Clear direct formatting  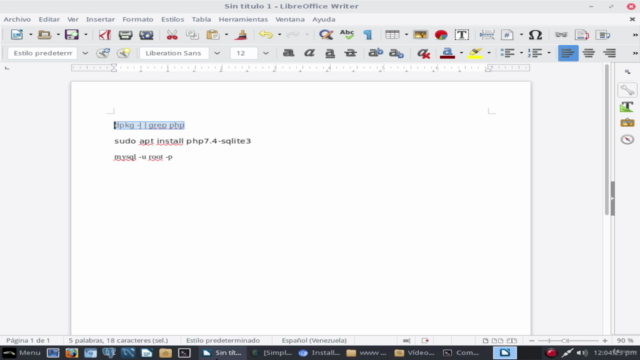424,53
